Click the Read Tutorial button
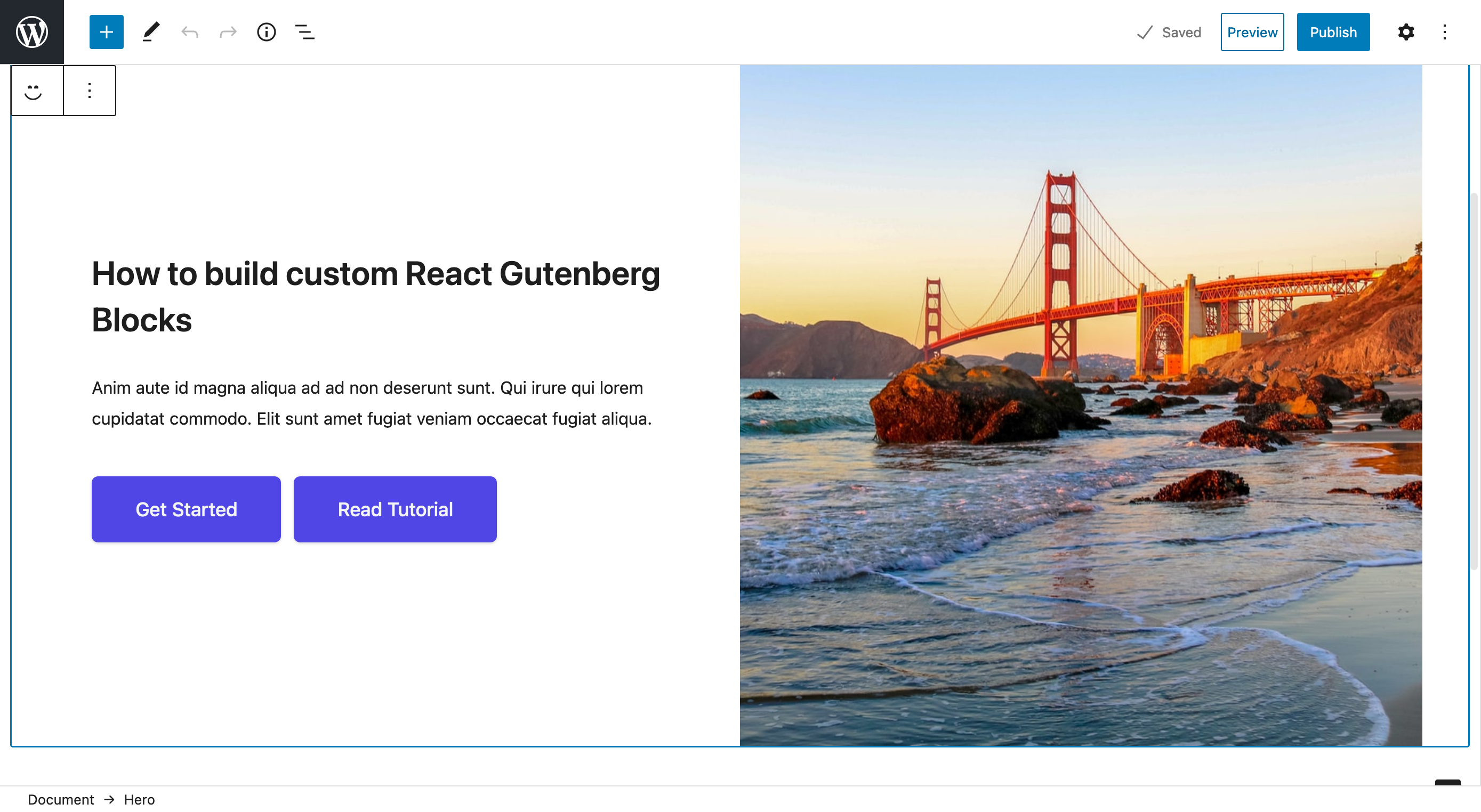Viewport: 1481px width, 812px height. [x=395, y=508]
